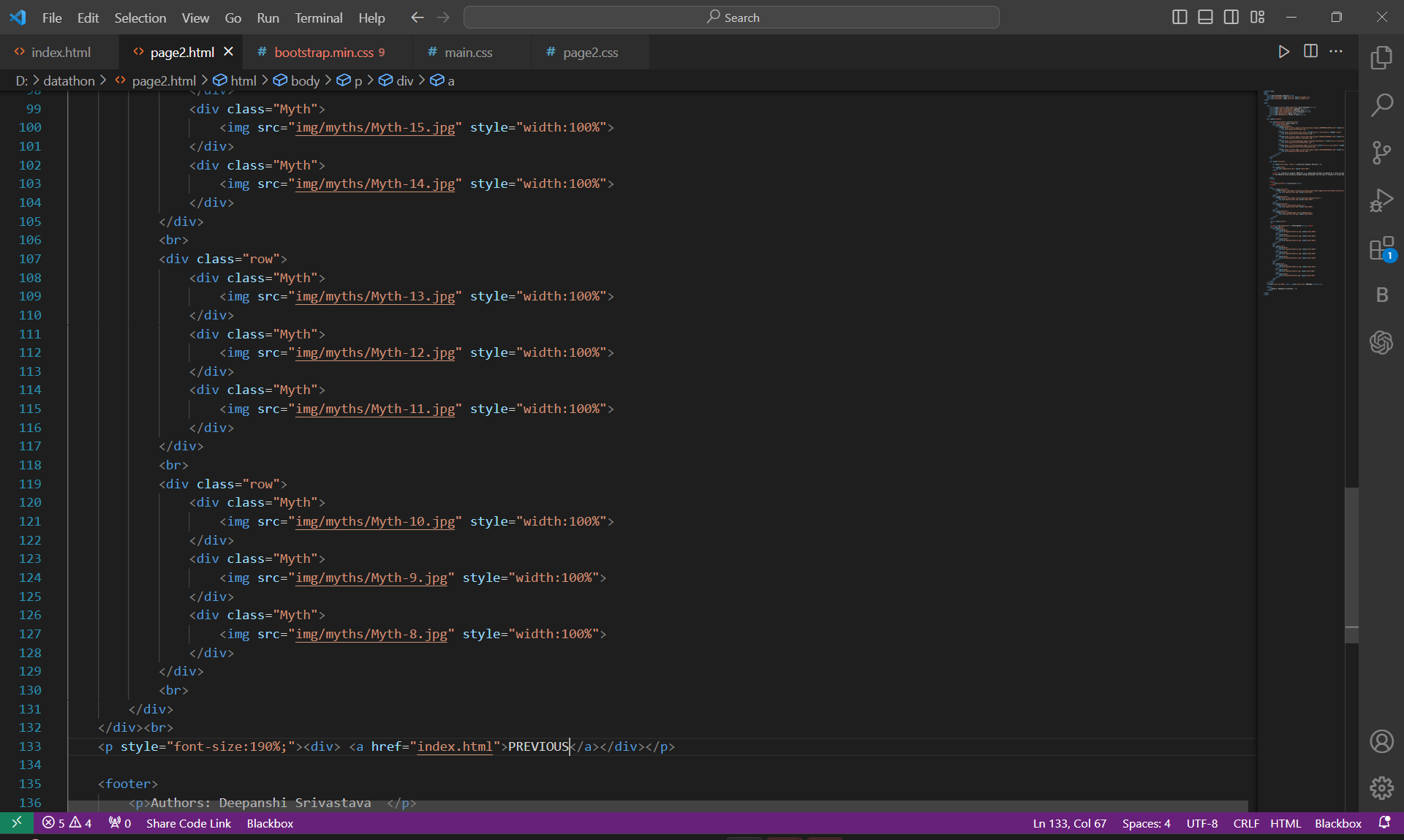Switch to the main.css tab
This screenshot has height=840, width=1404.
tap(468, 52)
